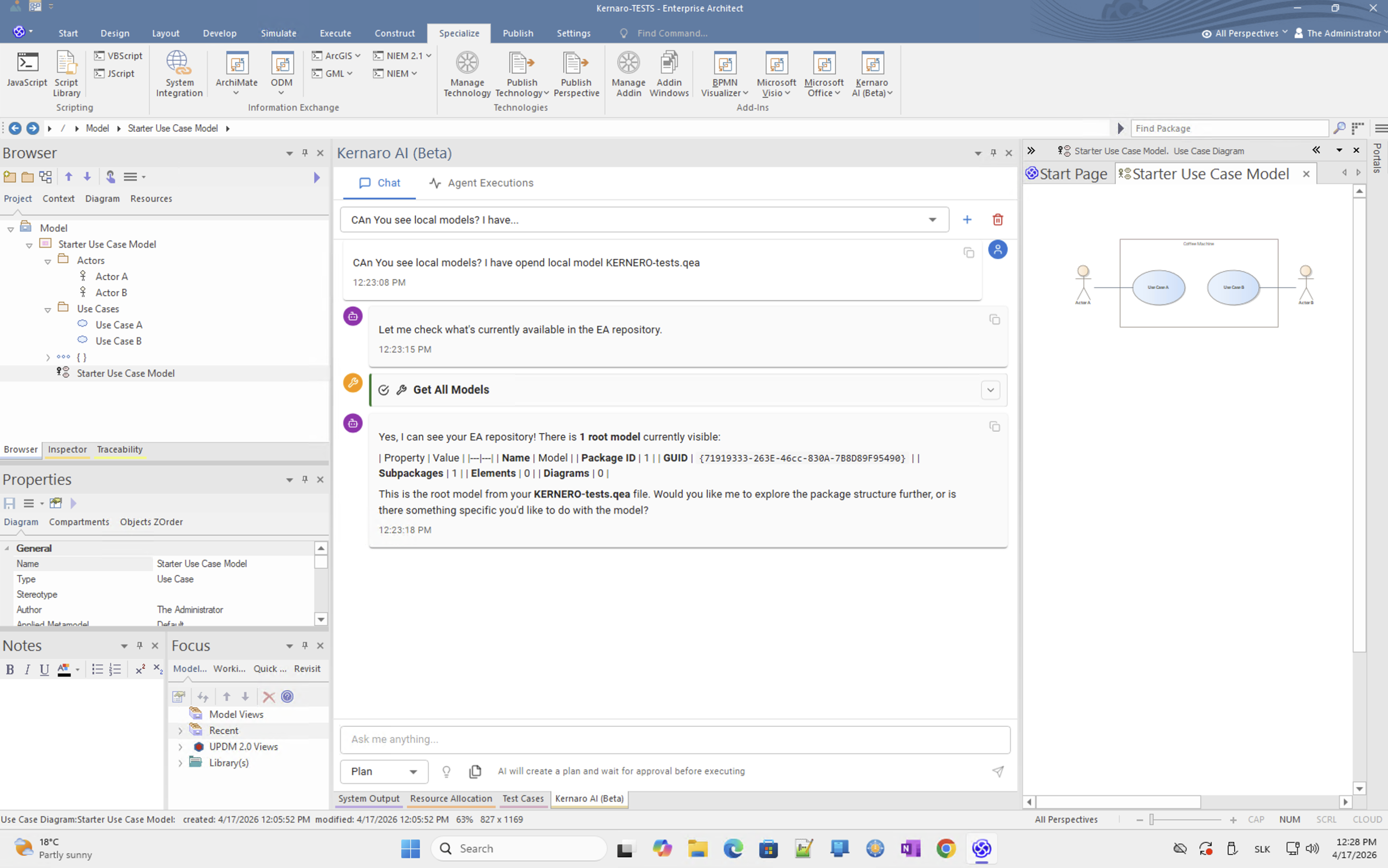Image resolution: width=1388 pixels, height=868 pixels.
Task: Insert a bulleted list in Notes
Action: click(97, 669)
